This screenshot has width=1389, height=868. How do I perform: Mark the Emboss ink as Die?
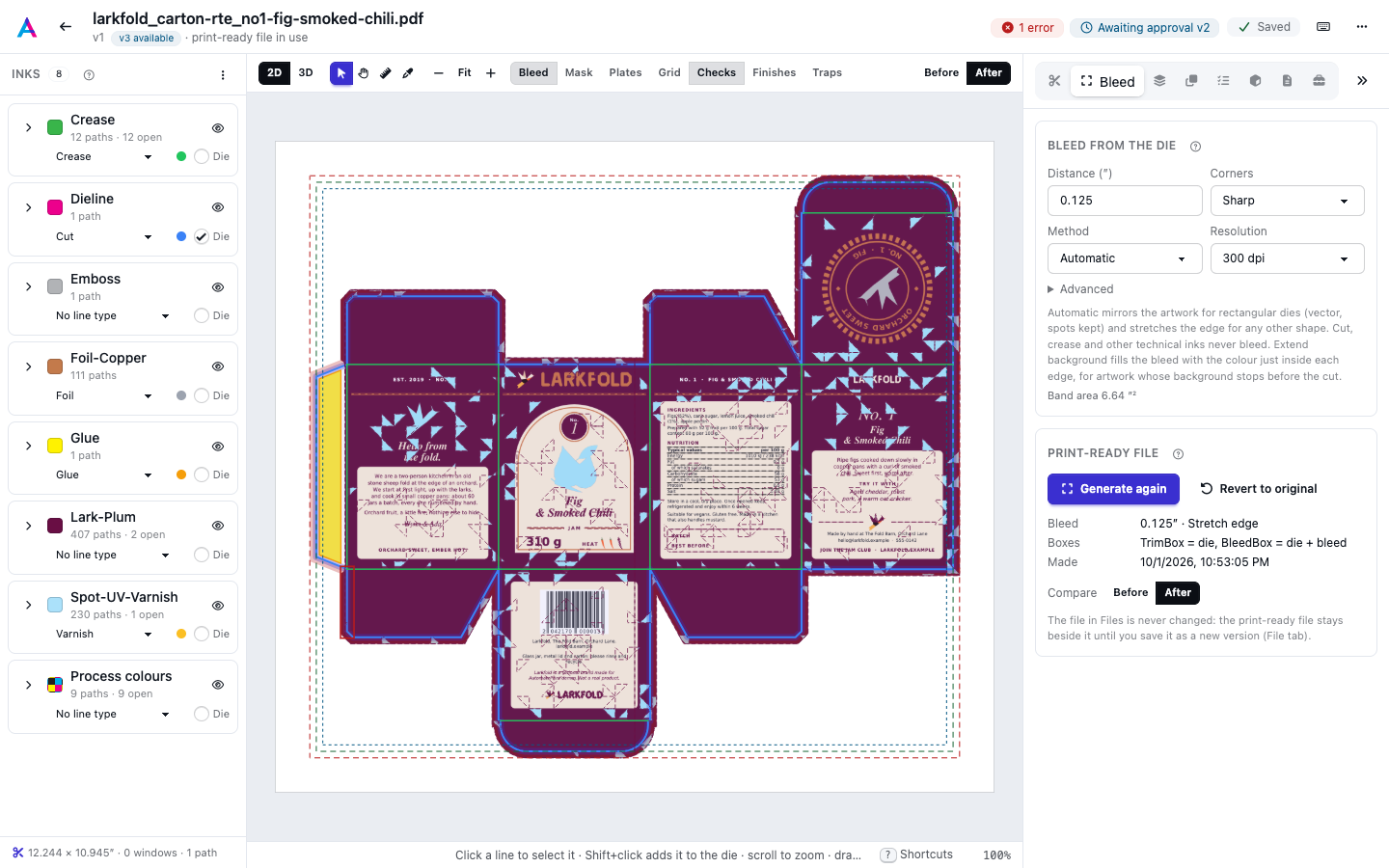(x=202, y=315)
